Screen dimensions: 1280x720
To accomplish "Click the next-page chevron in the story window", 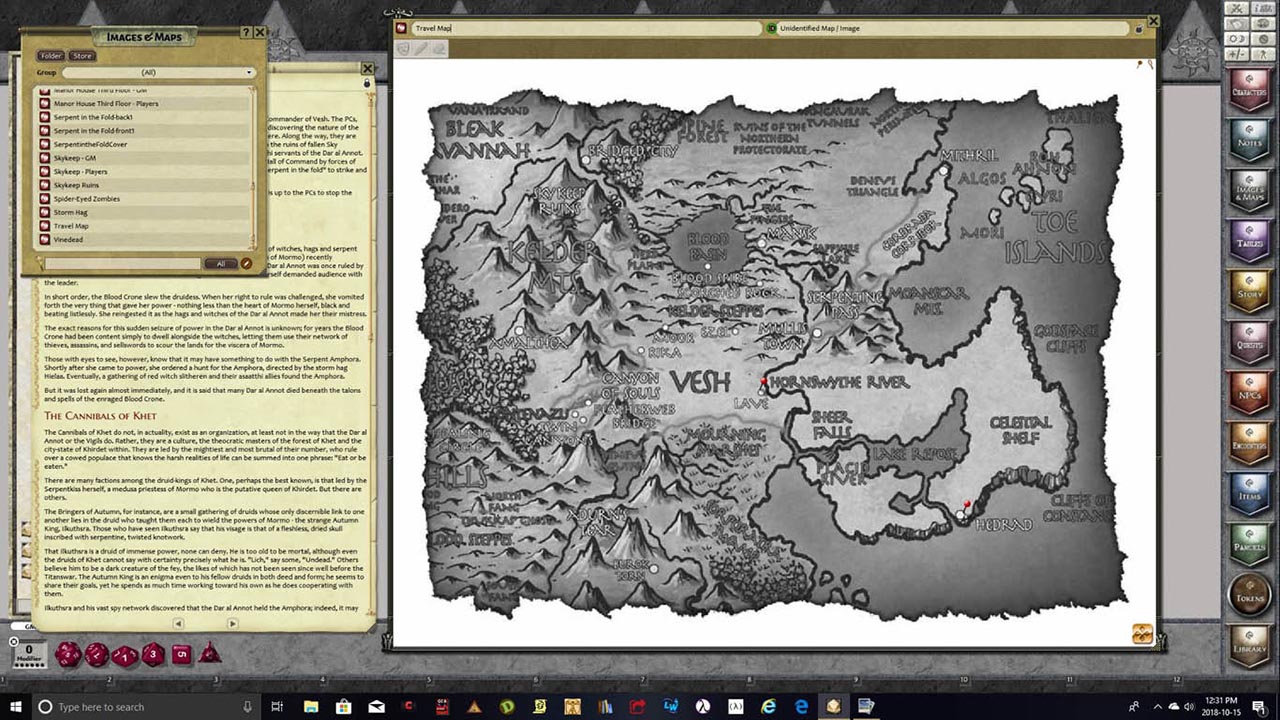I will tap(231, 623).
